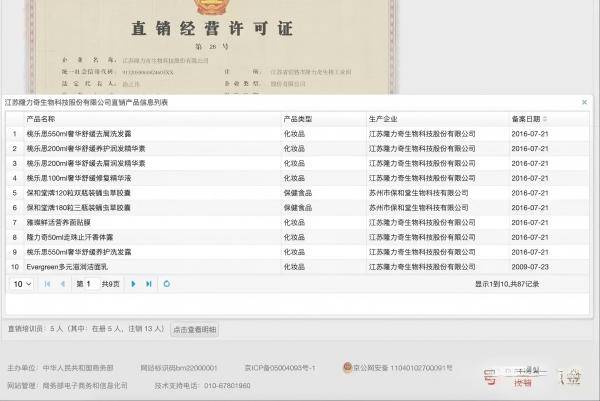The height and width of the screenshot is (401, 600).
Task: Click the 商务部电子商务和信息化司 footer text
Action: [85, 386]
